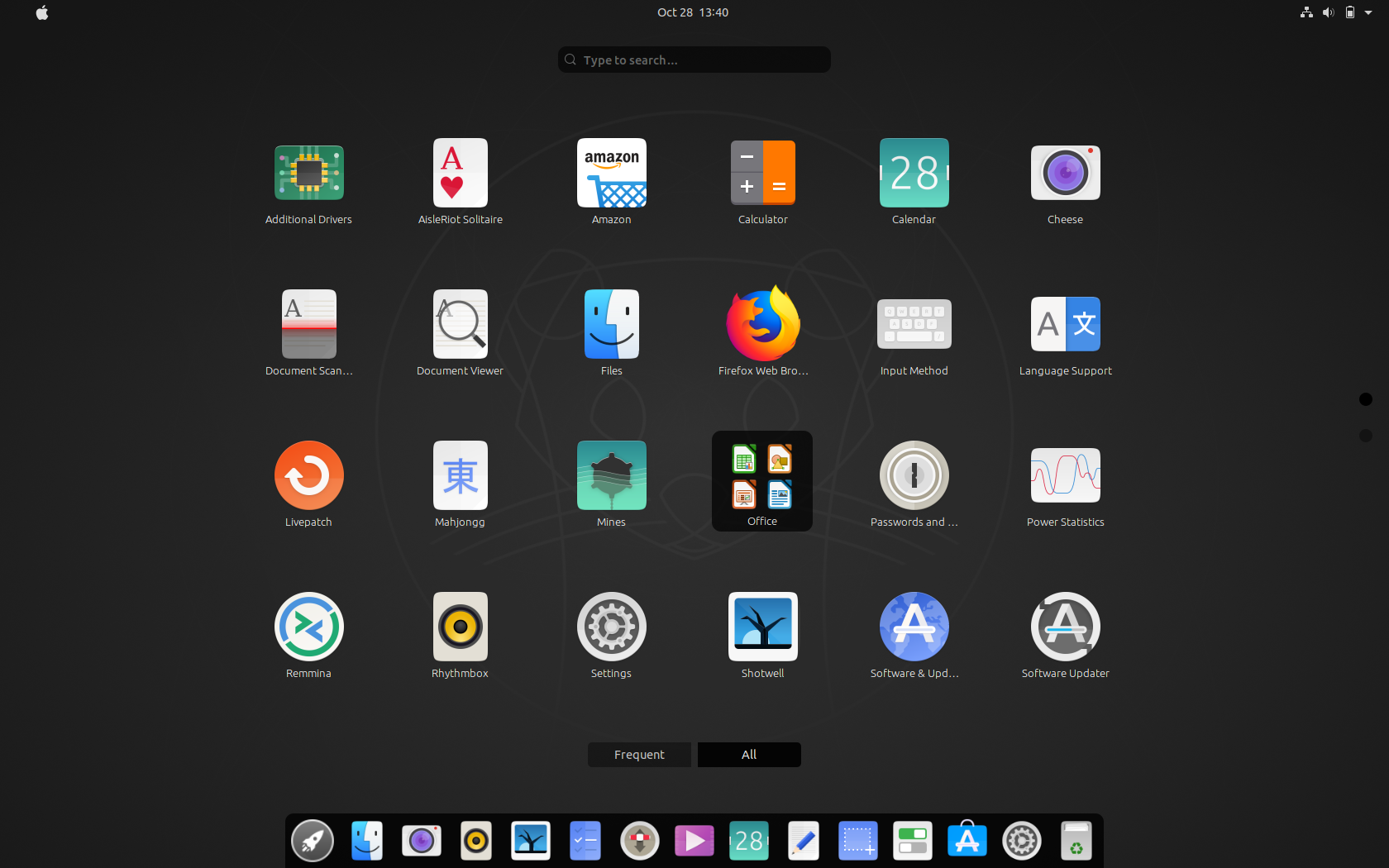Open Calculator from the app grid
The image size is (1389, 868).
click(763, 173)
